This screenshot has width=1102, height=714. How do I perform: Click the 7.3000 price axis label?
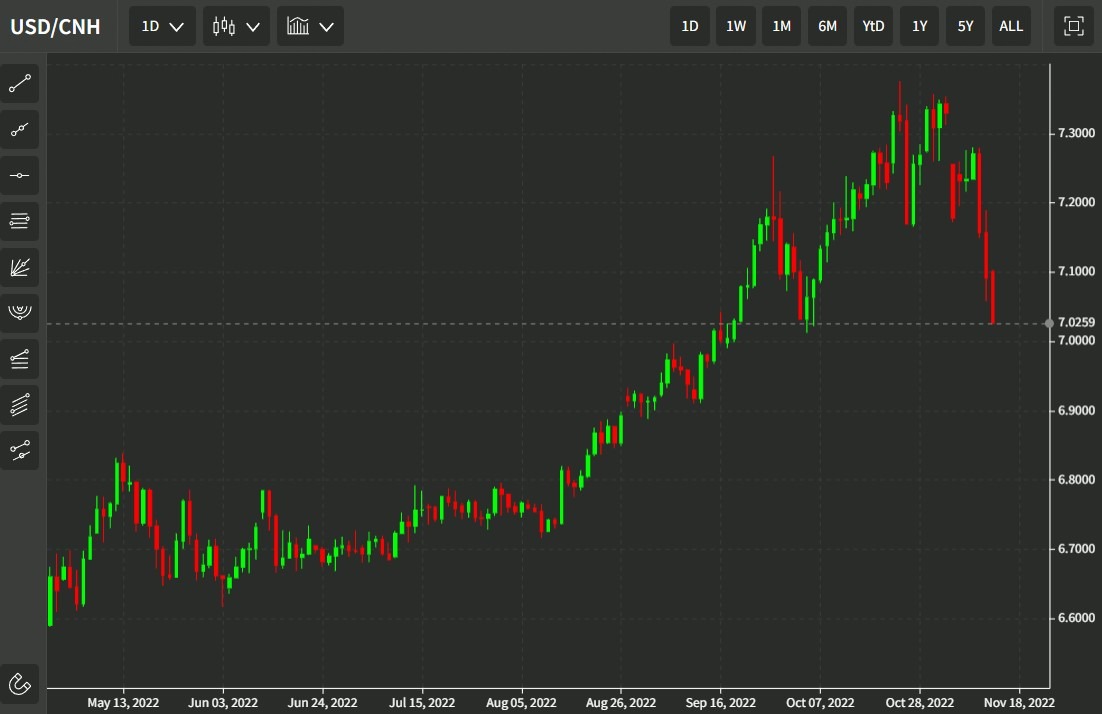[x=1076, y=133]
